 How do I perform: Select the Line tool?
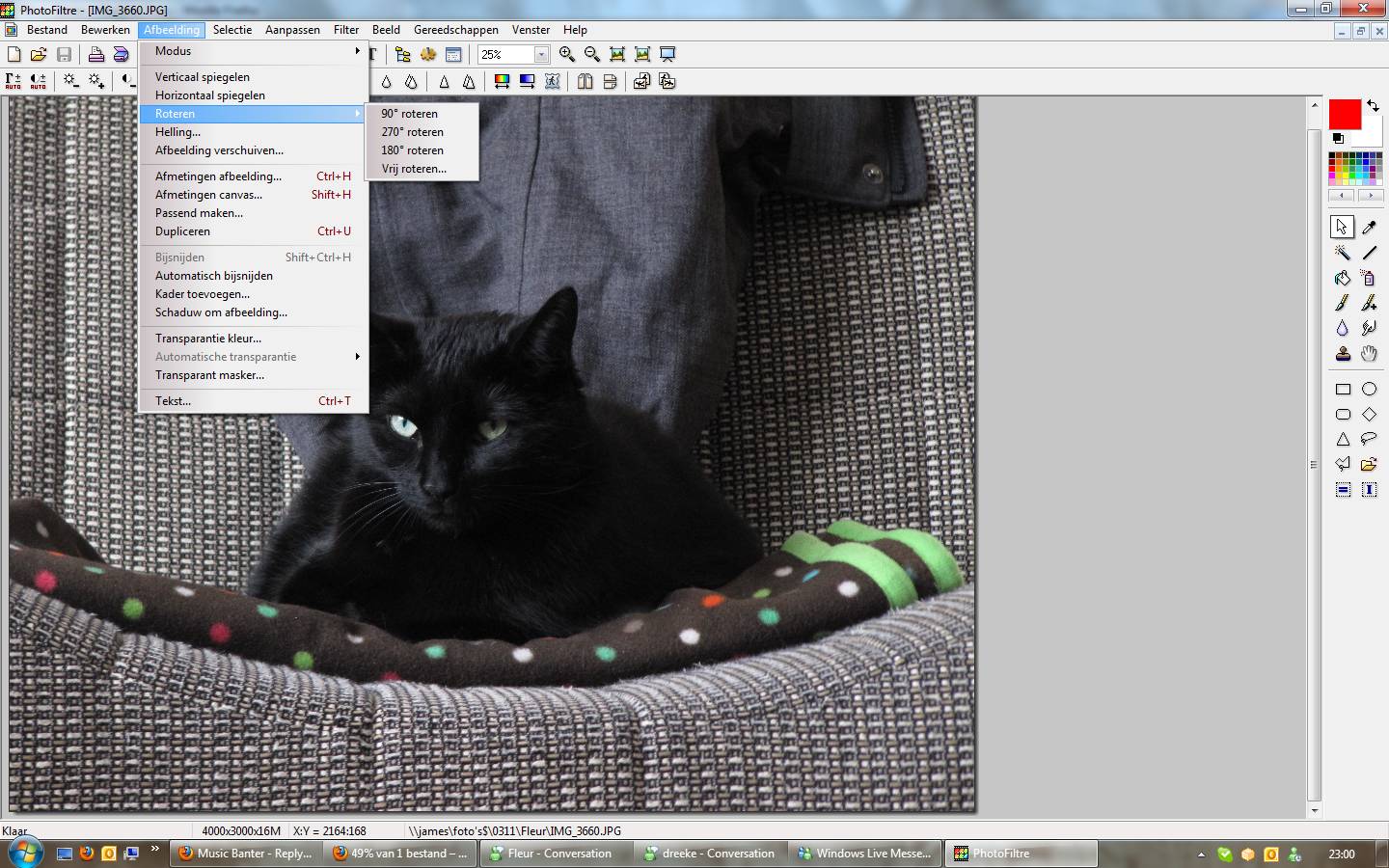[x=1369, y=253]
